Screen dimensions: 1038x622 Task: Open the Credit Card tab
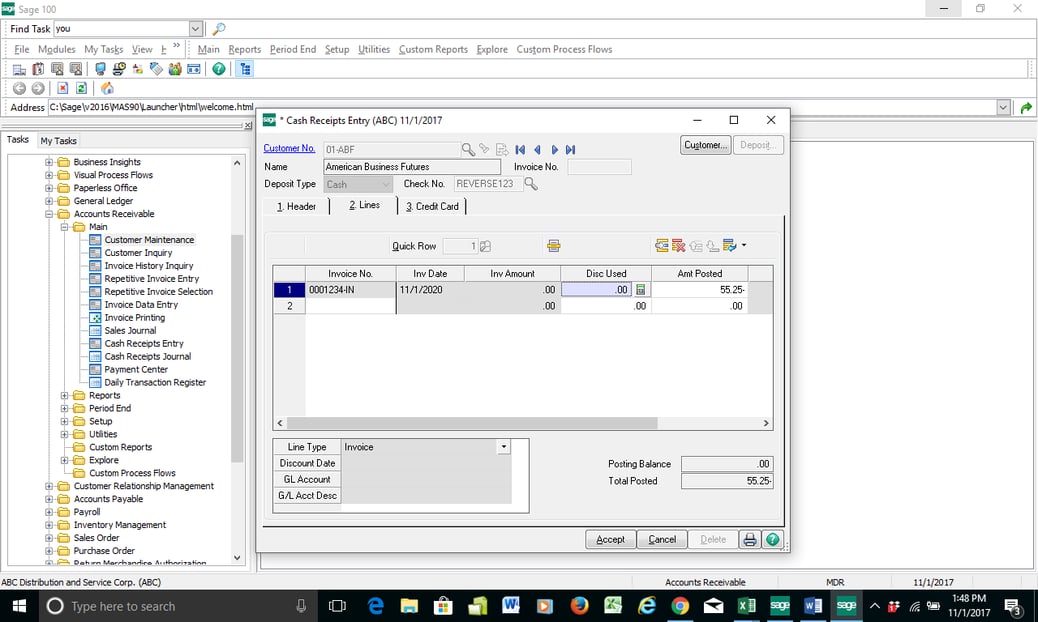pyautogui.click(x=432, y=206)
